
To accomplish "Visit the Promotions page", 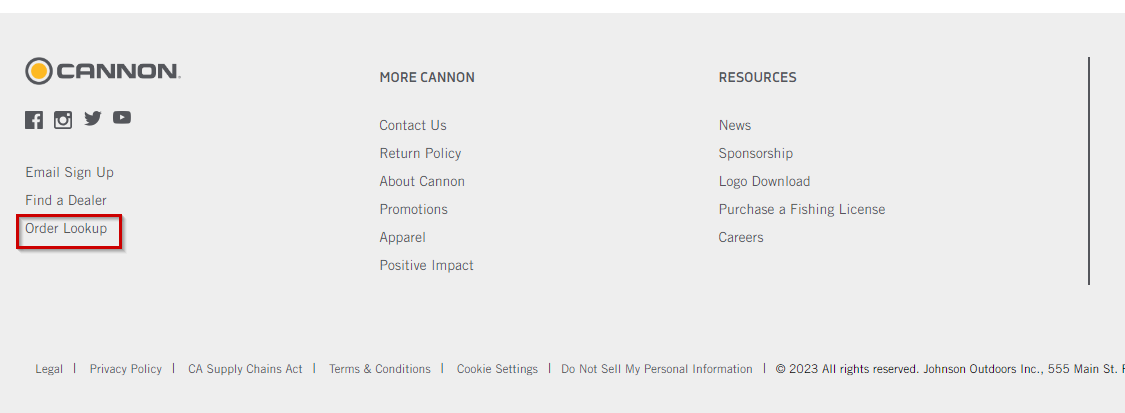I will [413, 209].
